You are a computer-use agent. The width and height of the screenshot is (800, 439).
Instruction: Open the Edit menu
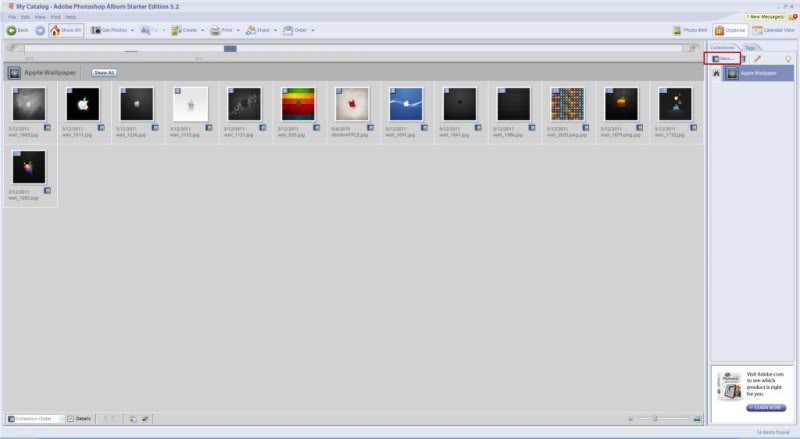click(x=25, y=17)
